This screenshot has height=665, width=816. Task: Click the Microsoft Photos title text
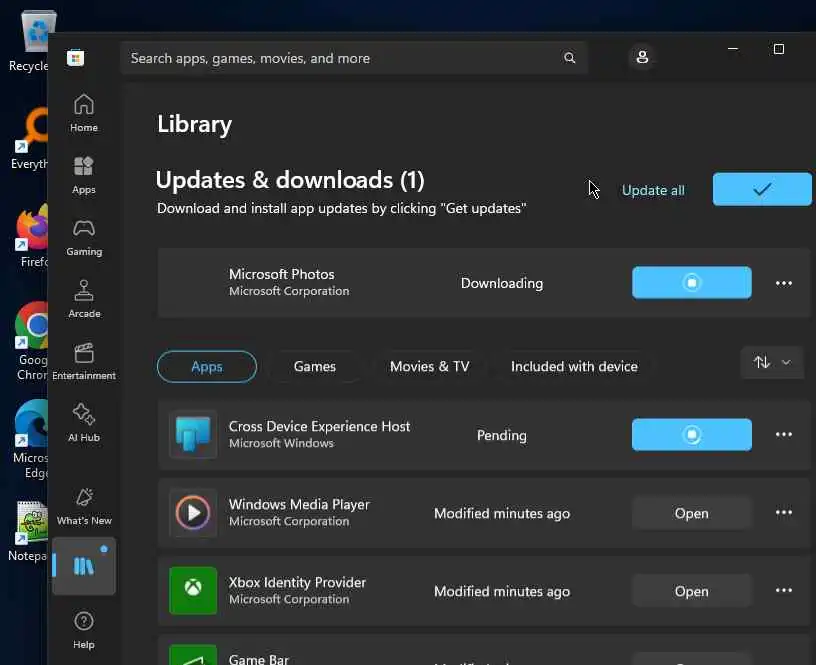click(282, 274)
